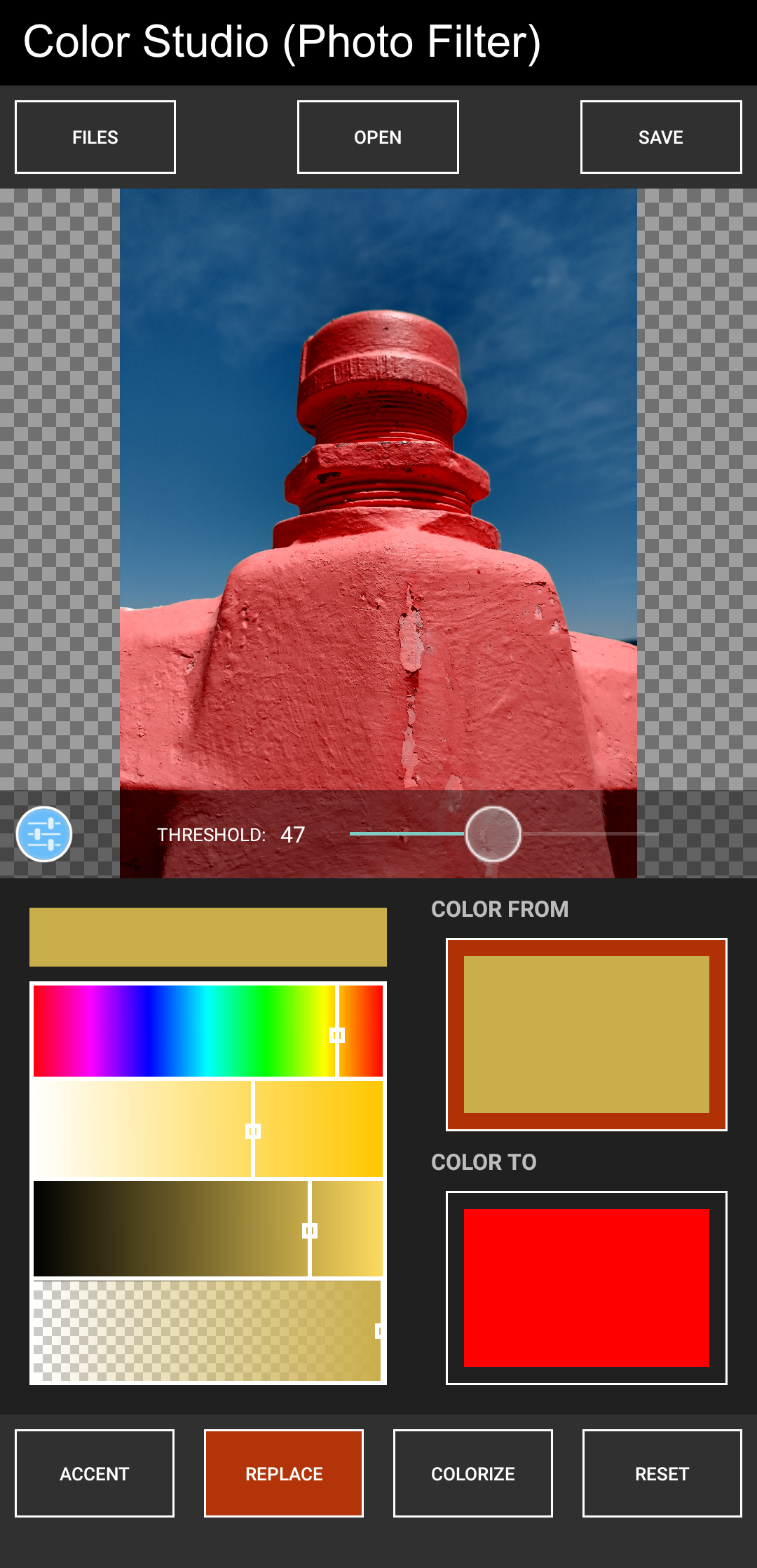Select the COLOR FROM swatch
757x1568 pixels.
[x=587, y=1035]
